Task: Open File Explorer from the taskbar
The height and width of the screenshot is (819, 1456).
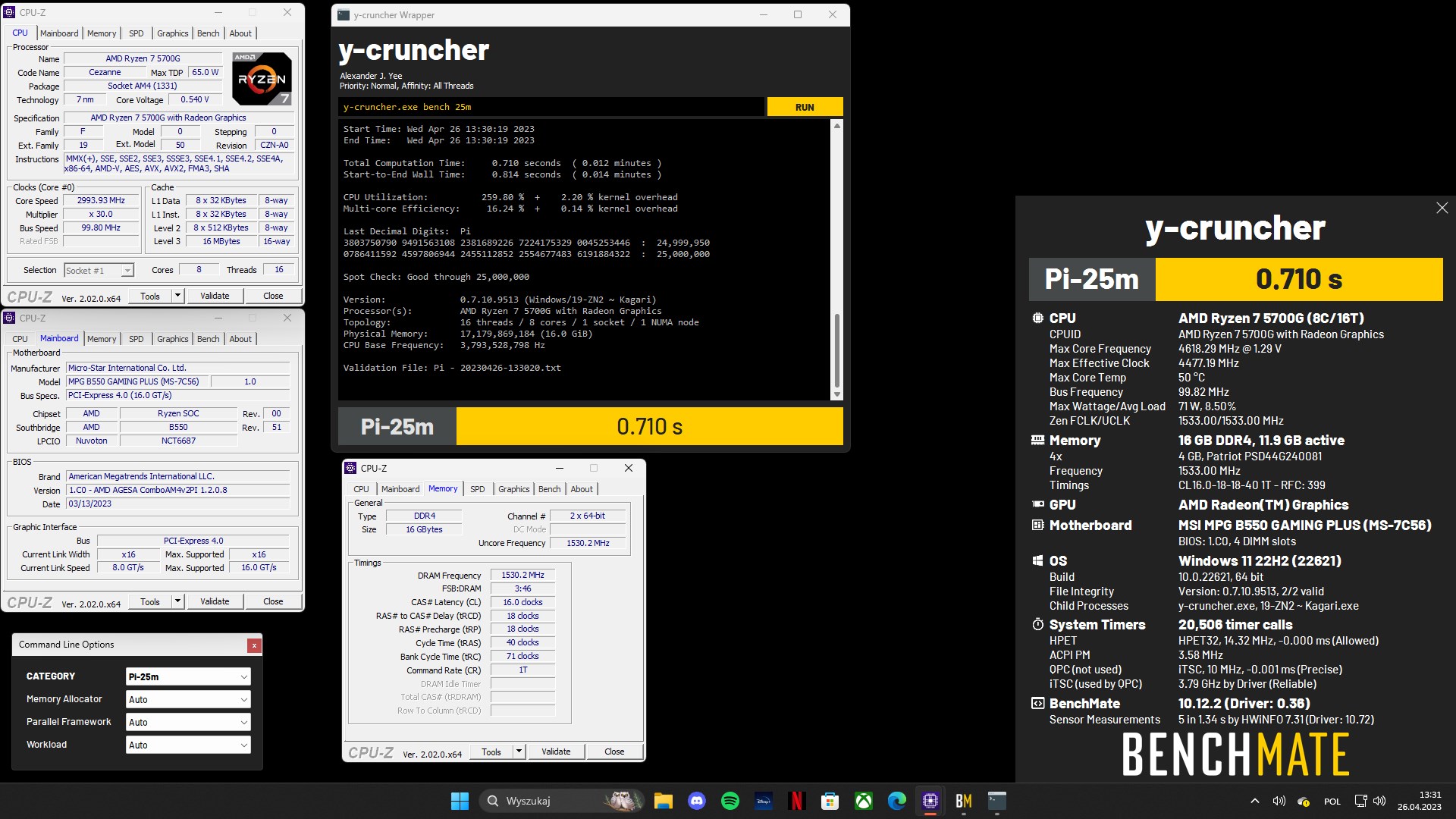Action: (664, 801)
